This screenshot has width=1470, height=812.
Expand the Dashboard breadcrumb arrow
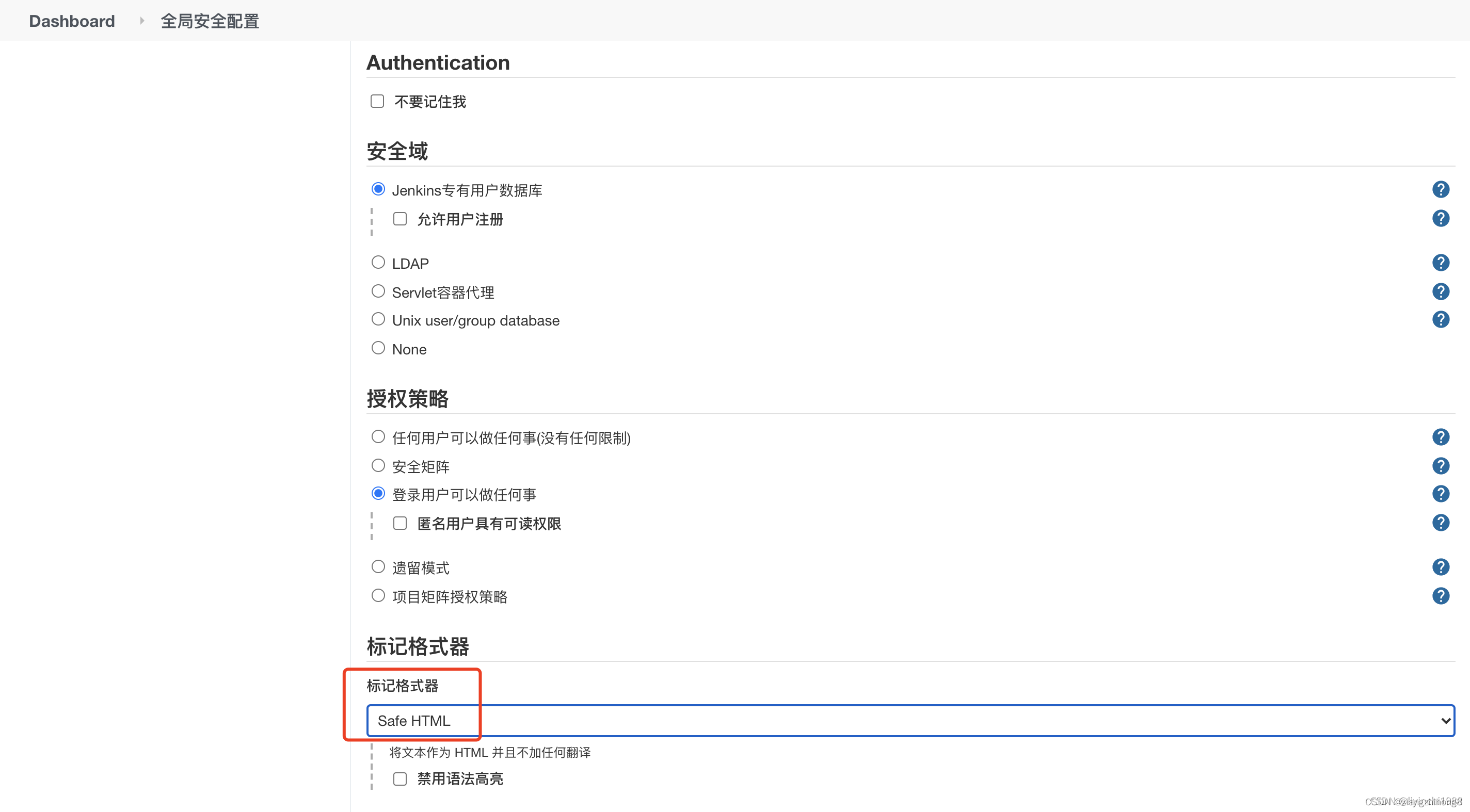coord(141,21)
